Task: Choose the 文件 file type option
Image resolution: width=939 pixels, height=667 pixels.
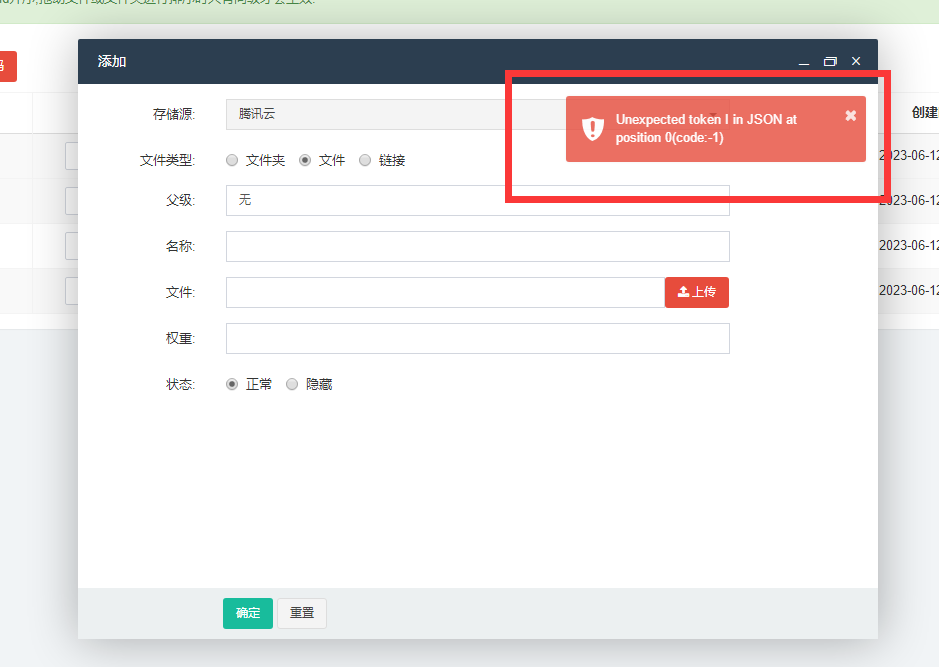Action: [x=305, y=160]
